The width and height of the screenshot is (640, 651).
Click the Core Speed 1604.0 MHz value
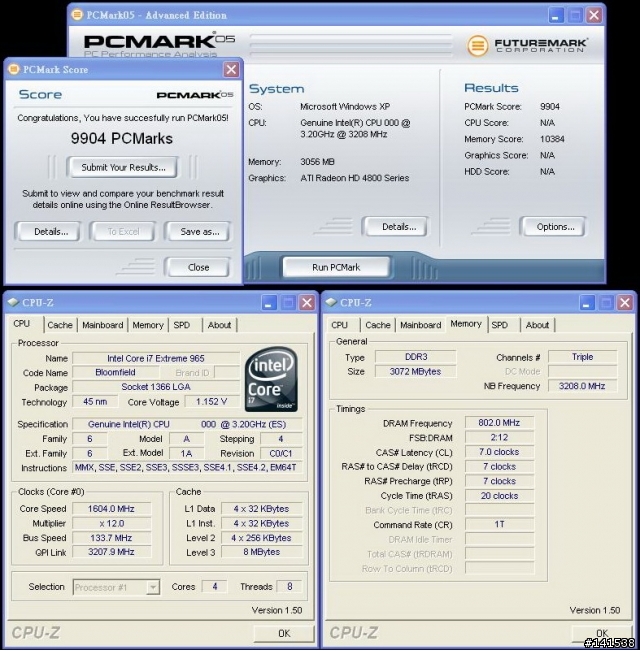111,509
